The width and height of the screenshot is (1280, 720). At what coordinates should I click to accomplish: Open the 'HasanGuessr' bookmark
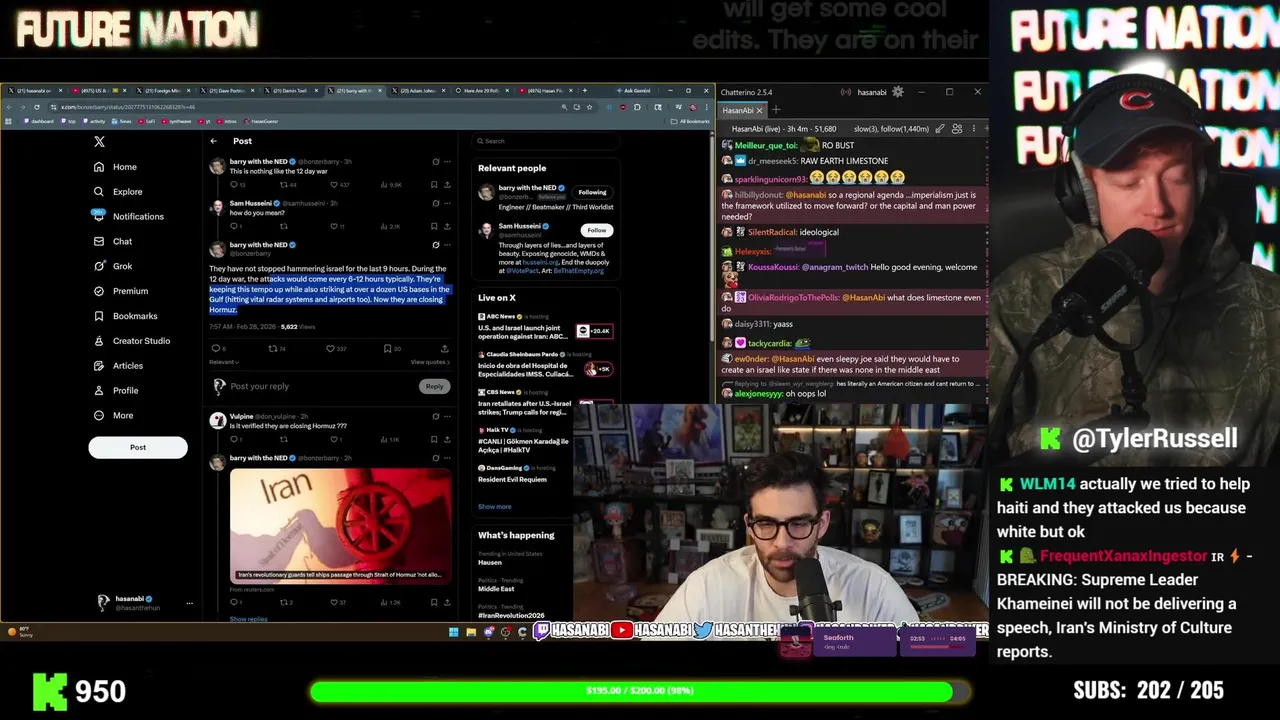(x=260, y=121)
